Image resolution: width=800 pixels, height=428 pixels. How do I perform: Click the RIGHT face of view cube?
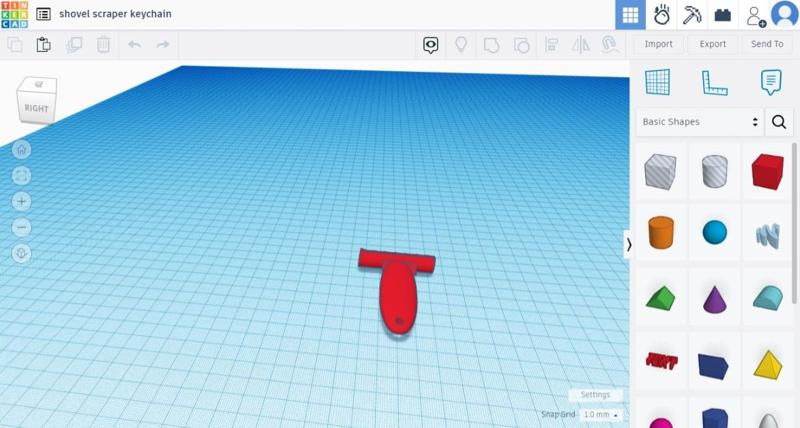click(37, 108)
